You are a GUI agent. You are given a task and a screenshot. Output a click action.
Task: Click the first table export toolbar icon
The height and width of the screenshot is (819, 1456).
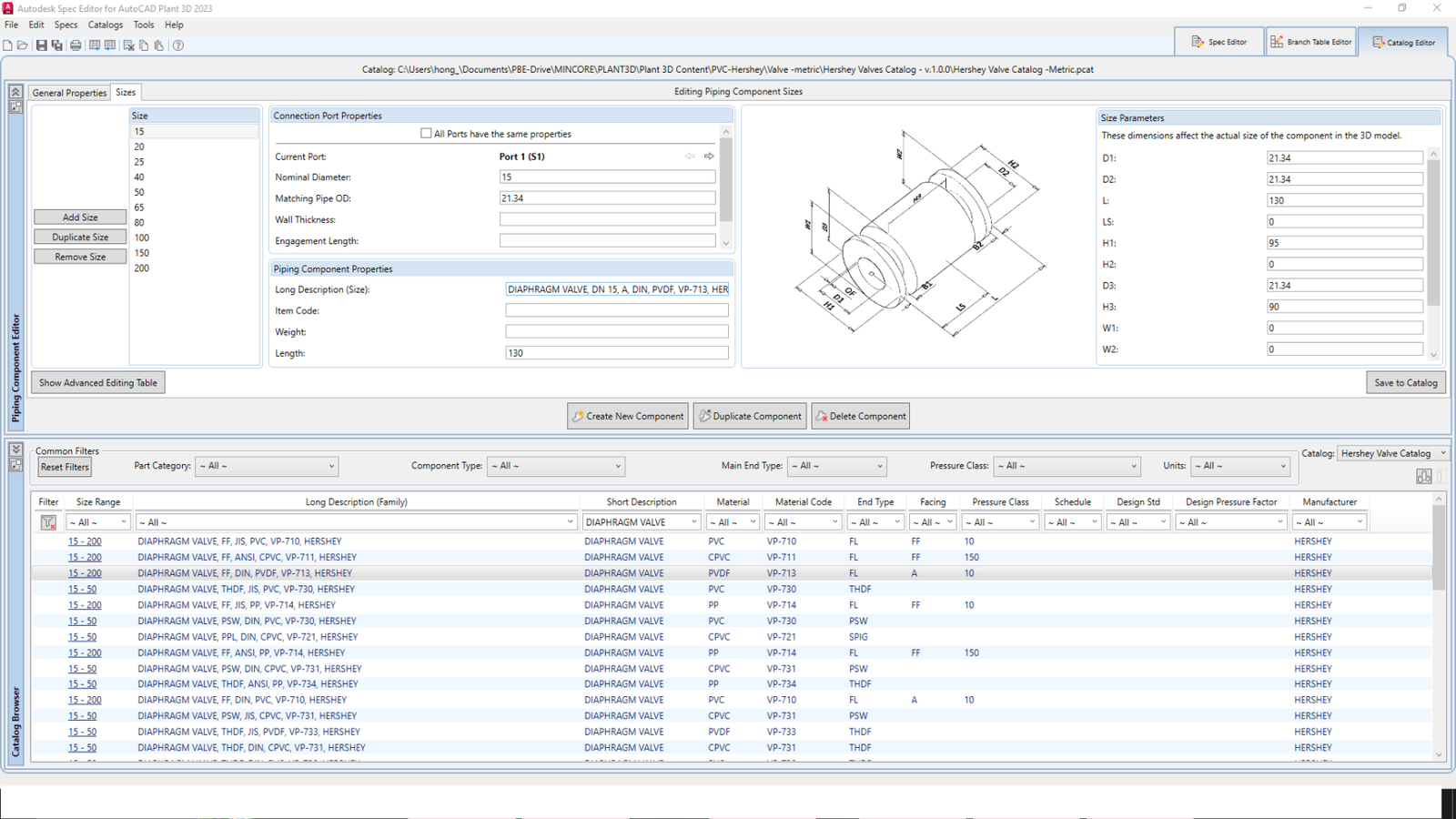(x=95, y=45)
